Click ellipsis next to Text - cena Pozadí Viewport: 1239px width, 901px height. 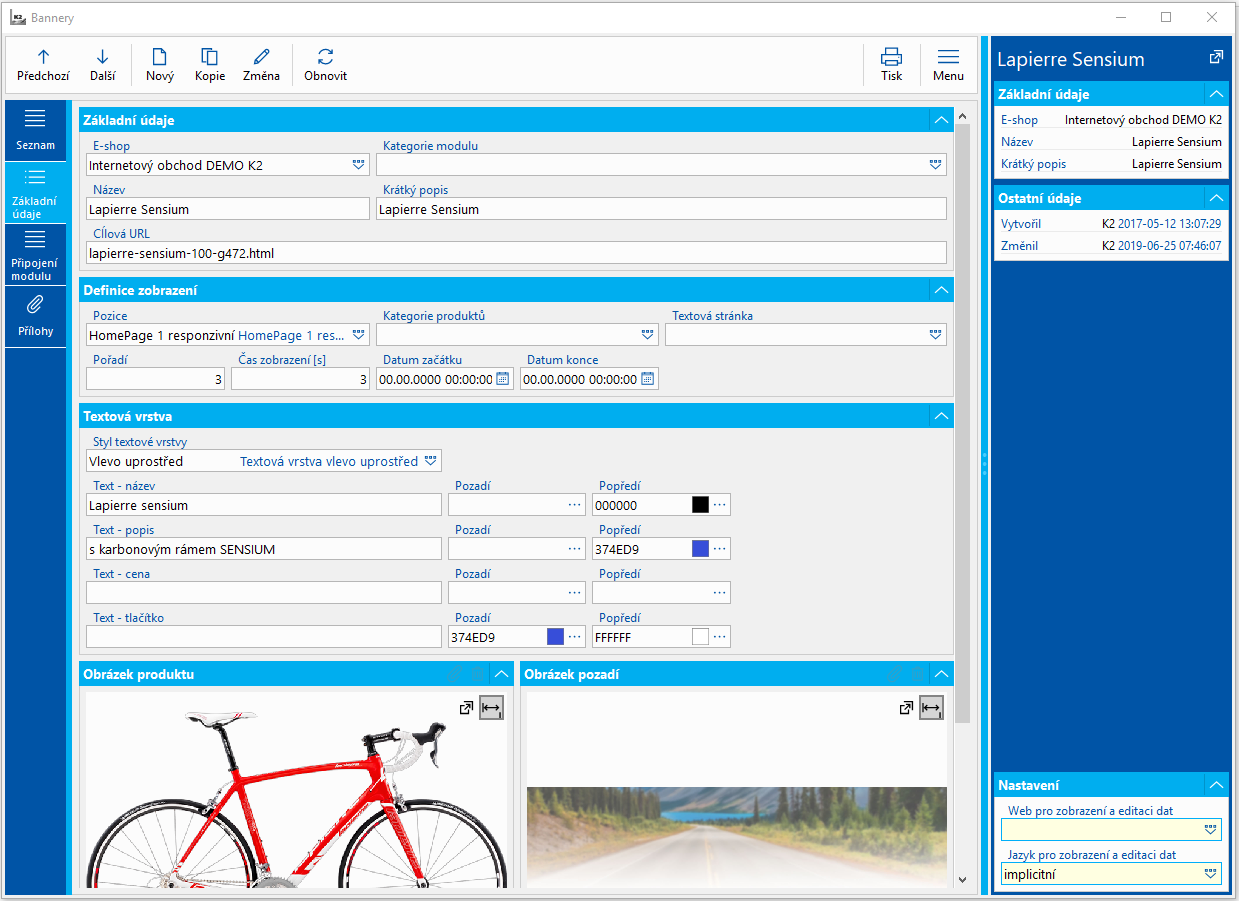tap(574, 593)
